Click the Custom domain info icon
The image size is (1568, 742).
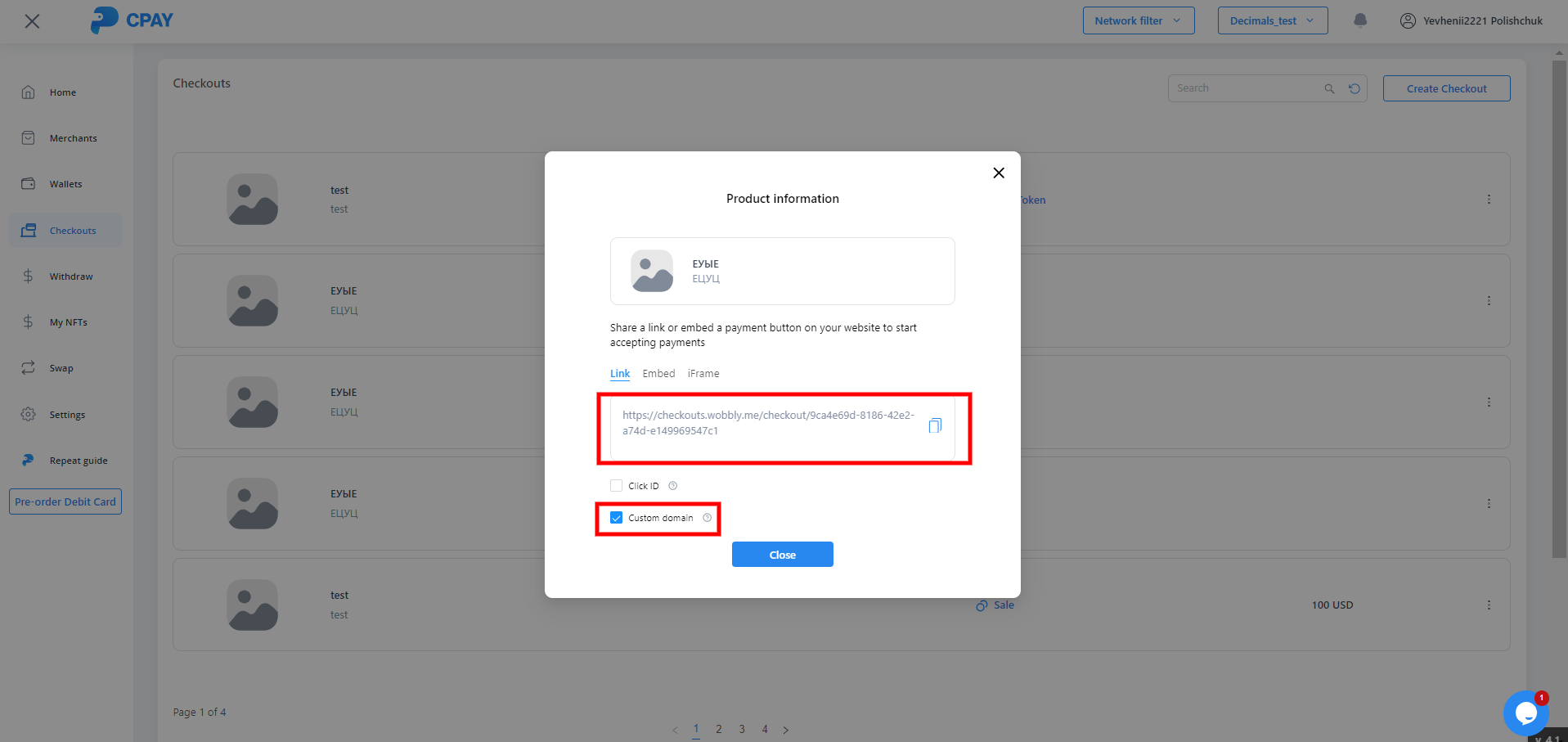pyautogui.click(x=708, y=518)
